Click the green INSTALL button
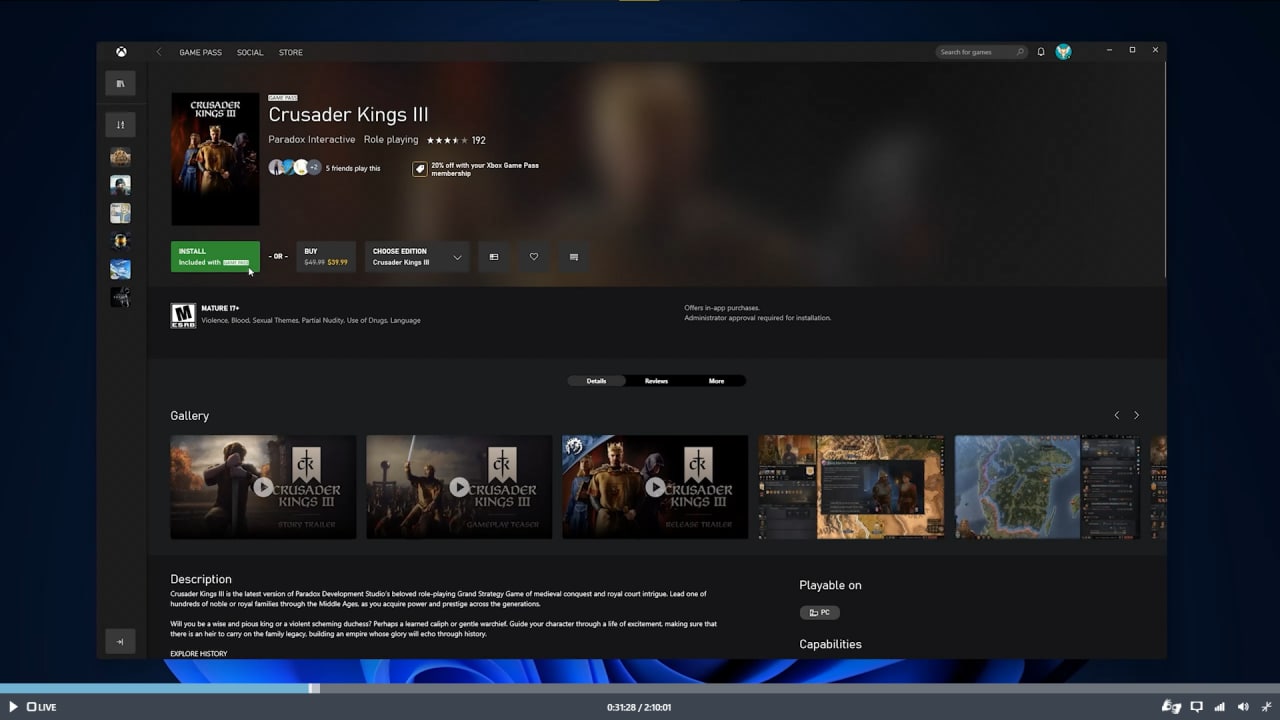Screen dimensions: 1280x720 [215, 257]
